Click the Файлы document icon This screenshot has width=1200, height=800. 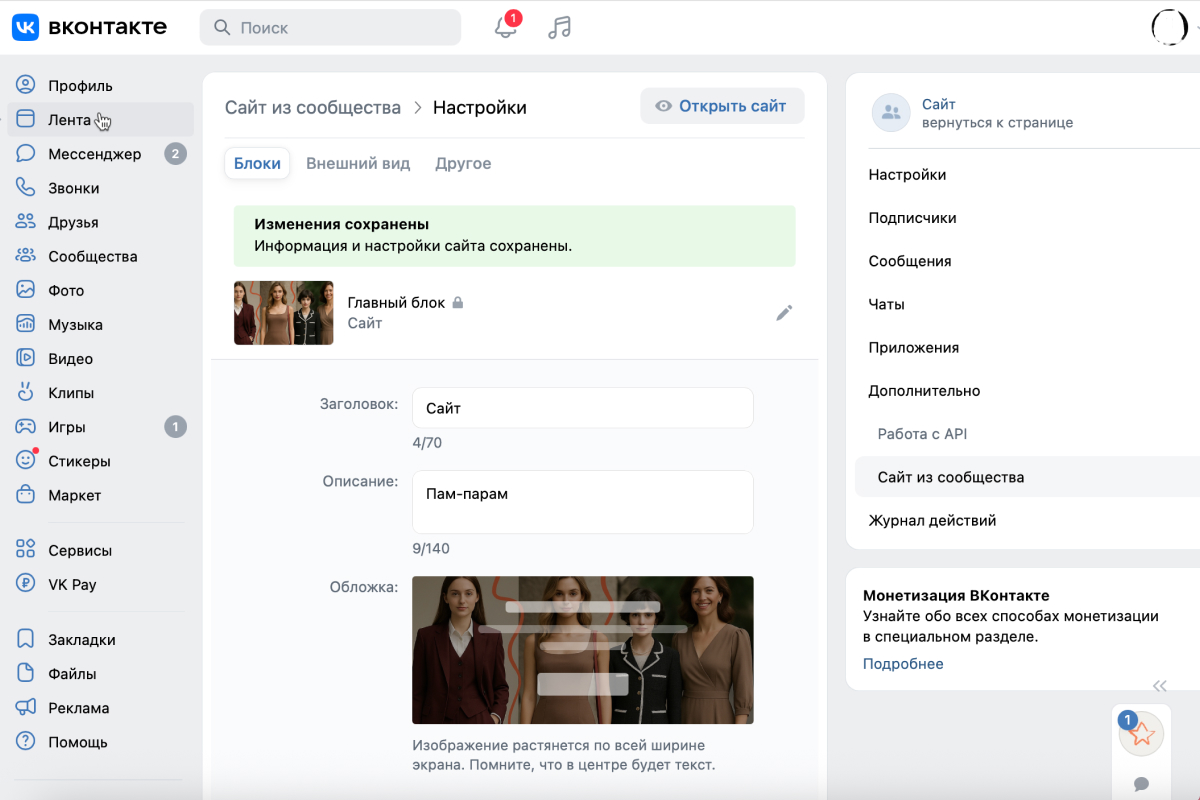(x=26, y=673)
